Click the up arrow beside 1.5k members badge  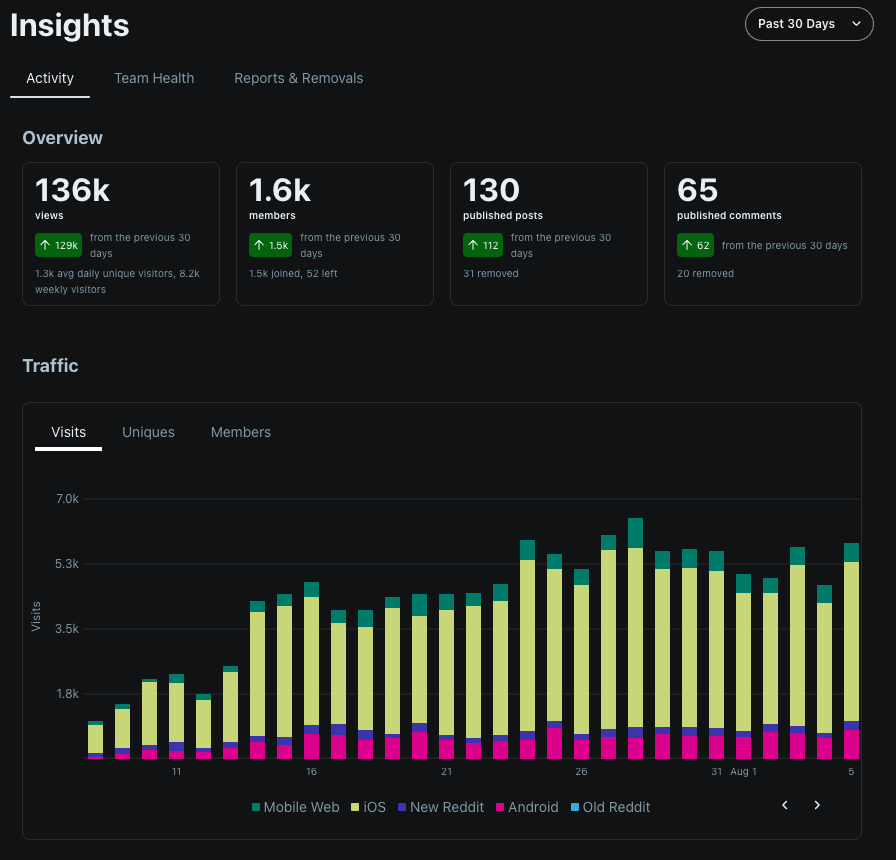coord(259,245)
